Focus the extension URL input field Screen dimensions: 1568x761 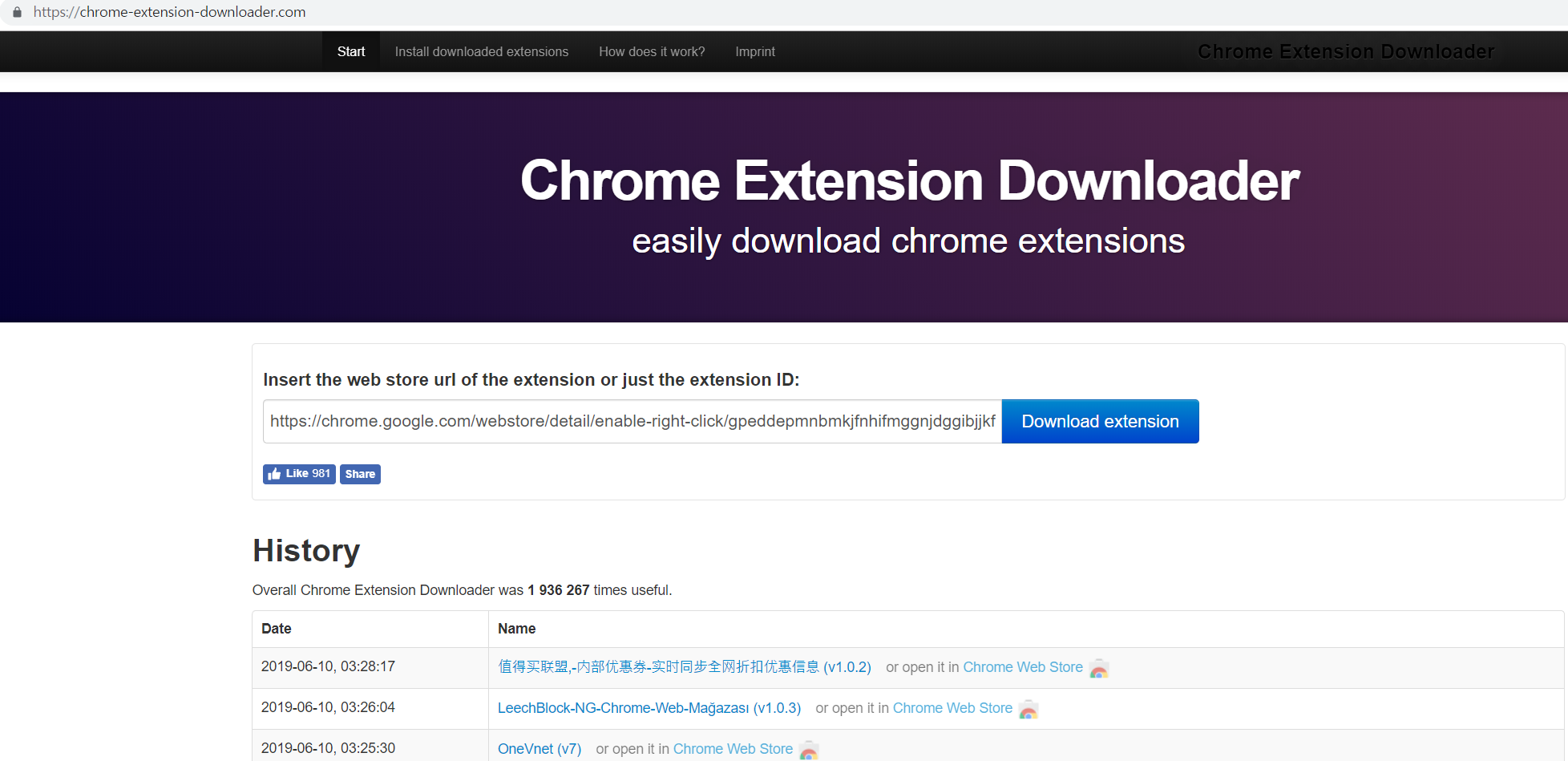coord(632,422)
